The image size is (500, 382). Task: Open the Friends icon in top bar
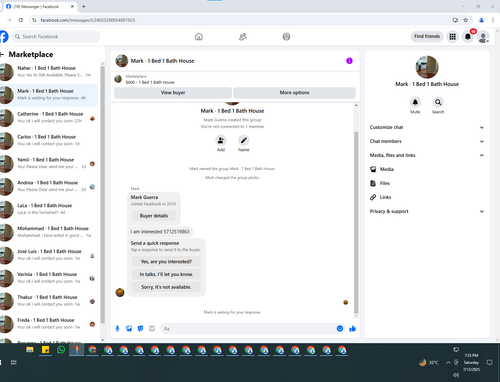pos(243,37)
